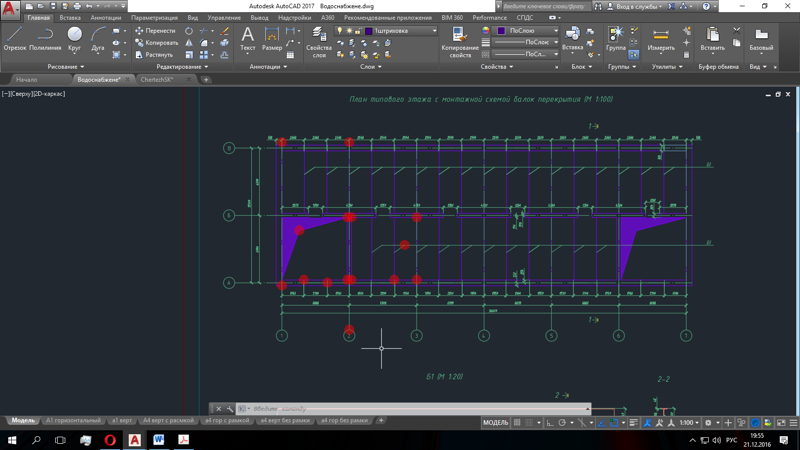Select the Отрезок line tool
800x450 pixels.
click(x=14, y=39)
